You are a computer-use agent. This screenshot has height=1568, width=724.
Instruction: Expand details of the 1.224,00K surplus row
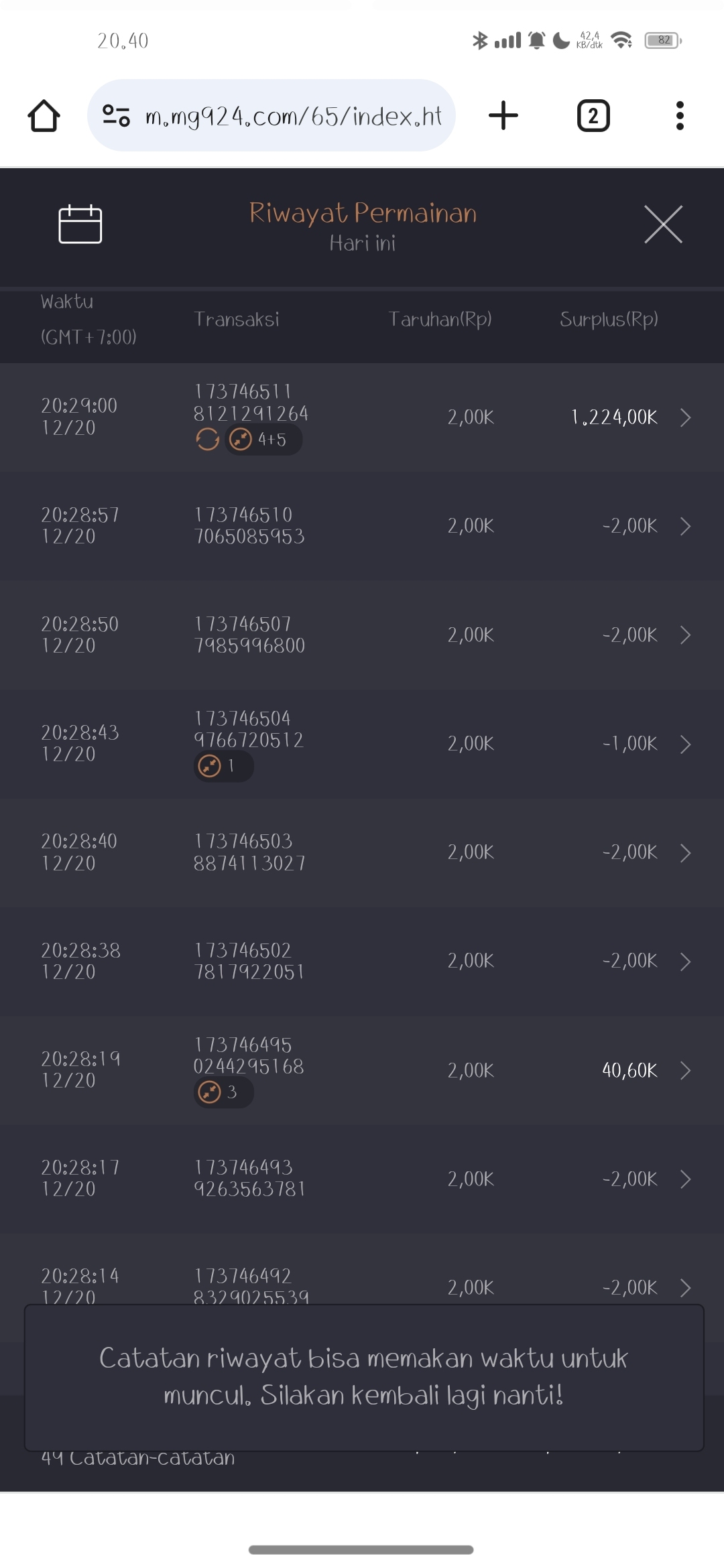click(x=685, y=417)
